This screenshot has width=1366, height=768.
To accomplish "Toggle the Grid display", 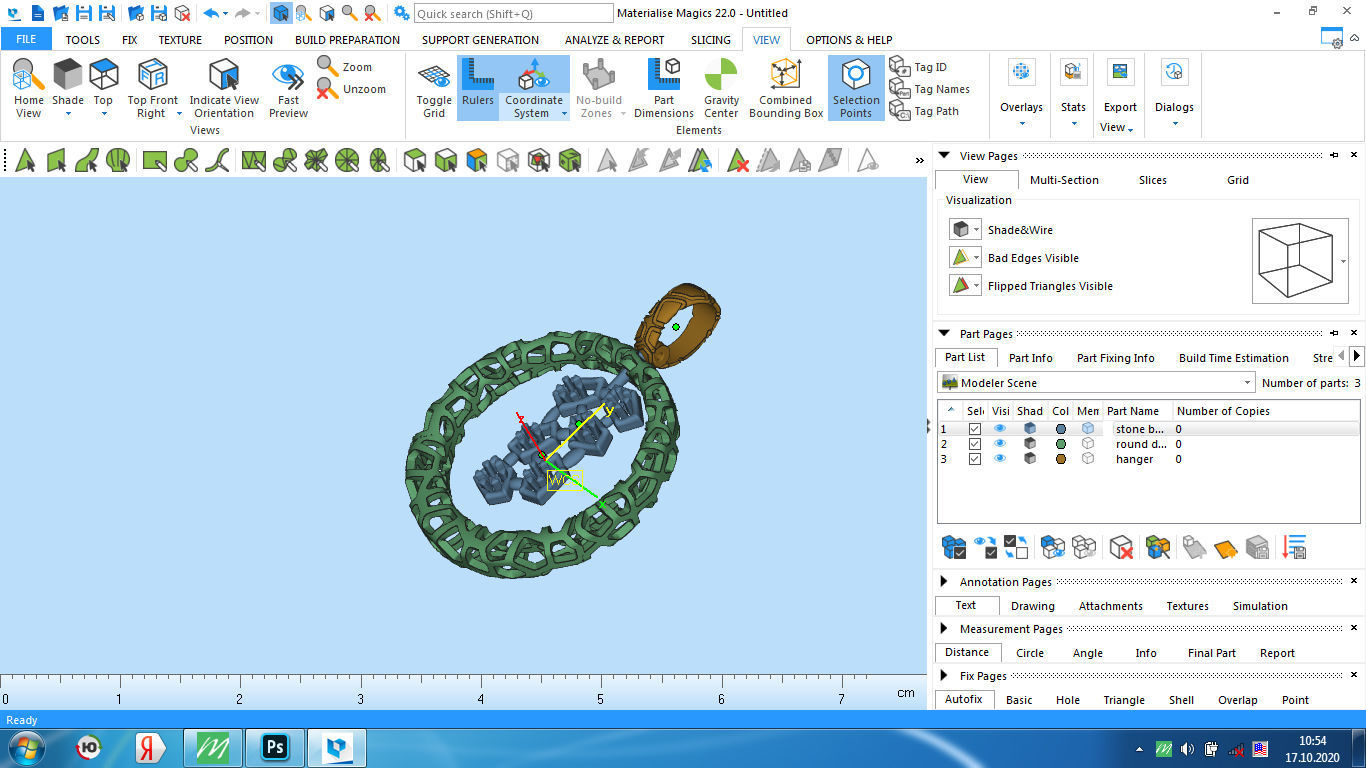I will [434, 86].
